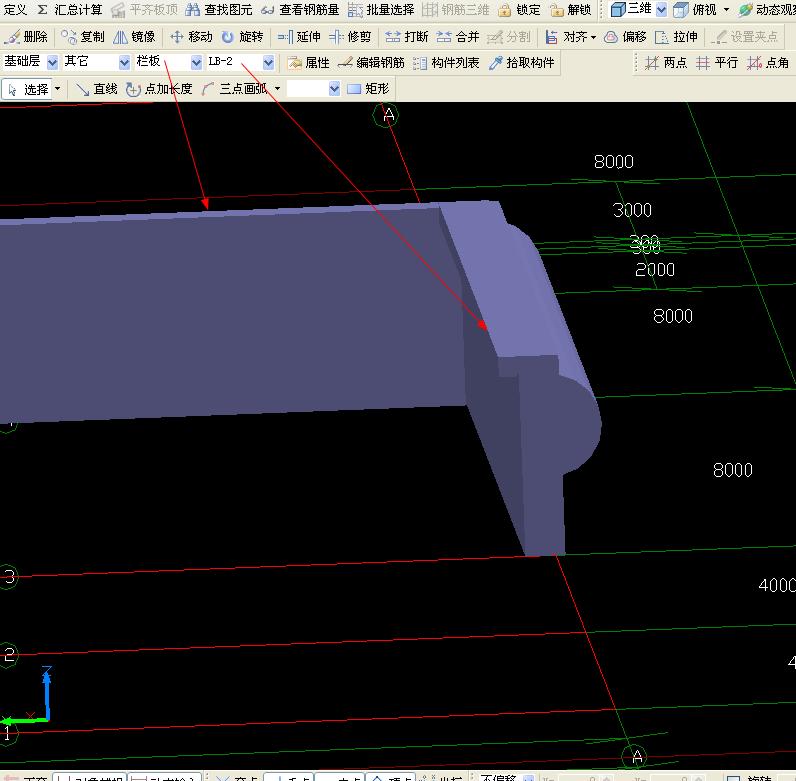Screen dimensions: 796x781
Task: Expand the 对齐 align dropdown arrow
Action: click(x=593, y=37)
